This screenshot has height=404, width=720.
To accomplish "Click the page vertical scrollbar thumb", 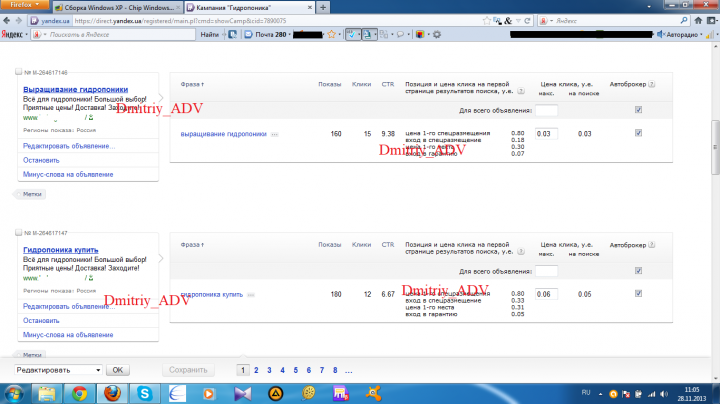I will pyautogui.click(x=715, y=147).
